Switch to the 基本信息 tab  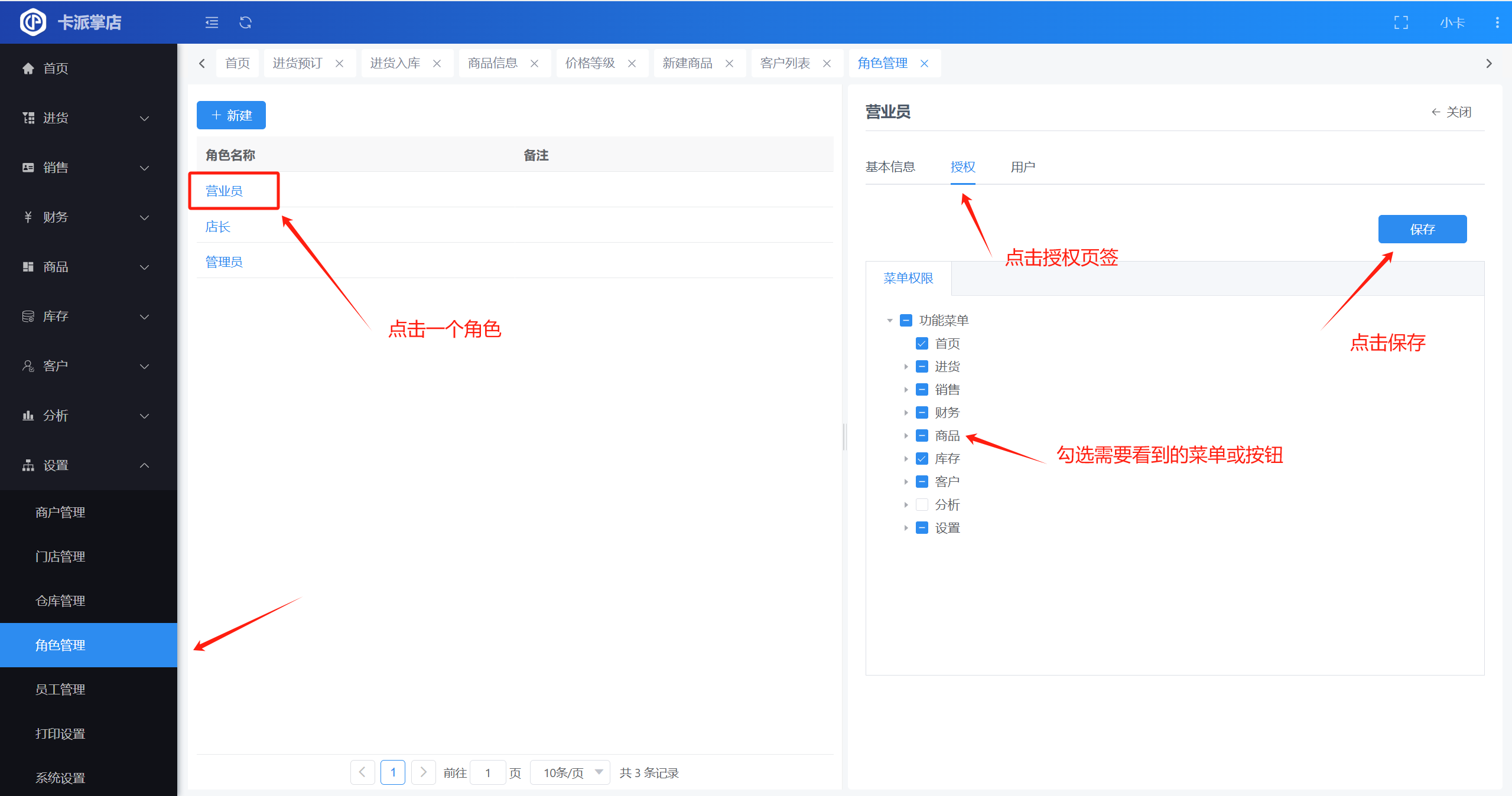(890, 167)
